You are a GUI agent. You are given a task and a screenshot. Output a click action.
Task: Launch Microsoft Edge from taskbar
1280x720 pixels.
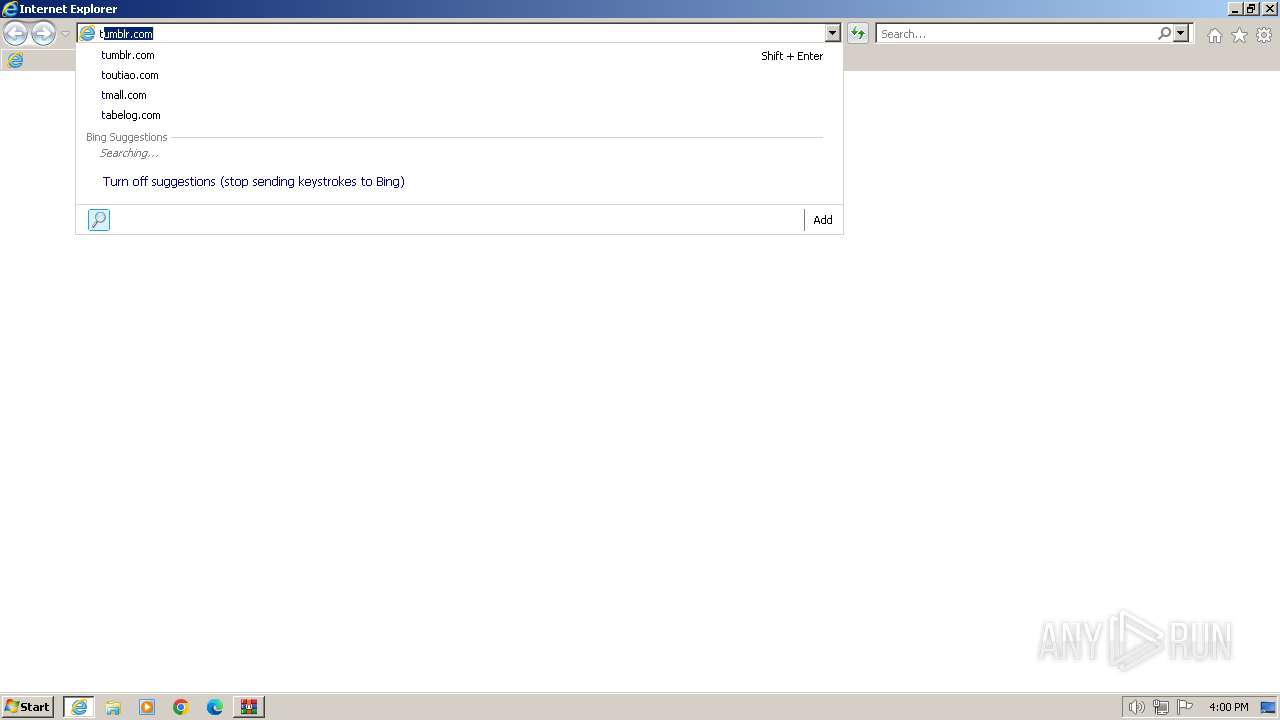(x=215, y=707)
